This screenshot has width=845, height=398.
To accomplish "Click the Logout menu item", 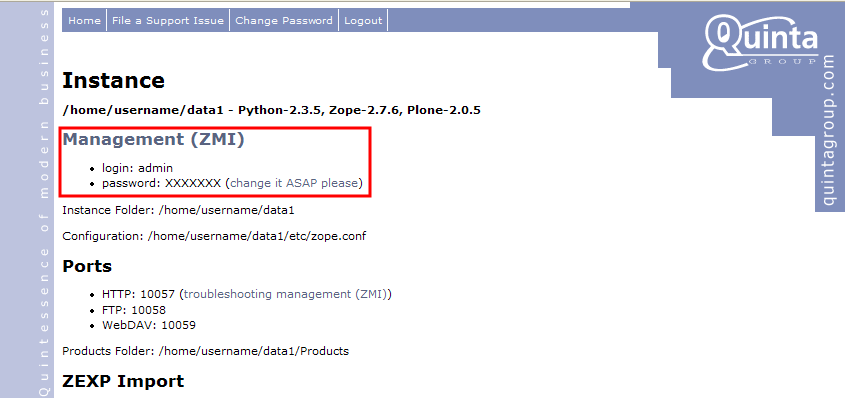I will tap(363, 20).
